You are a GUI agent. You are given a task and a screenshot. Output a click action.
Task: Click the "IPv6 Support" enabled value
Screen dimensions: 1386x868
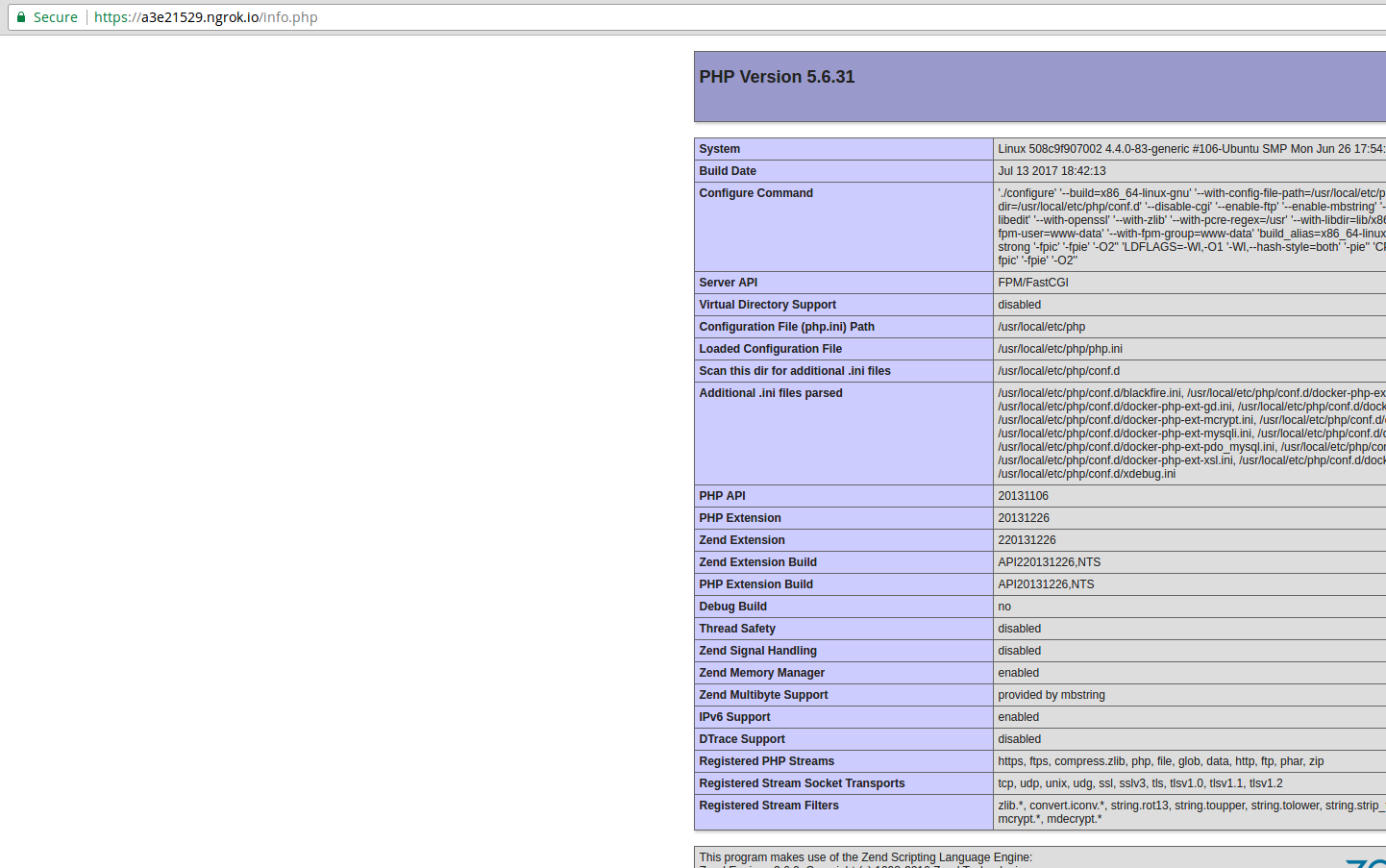click(1018, 716)
